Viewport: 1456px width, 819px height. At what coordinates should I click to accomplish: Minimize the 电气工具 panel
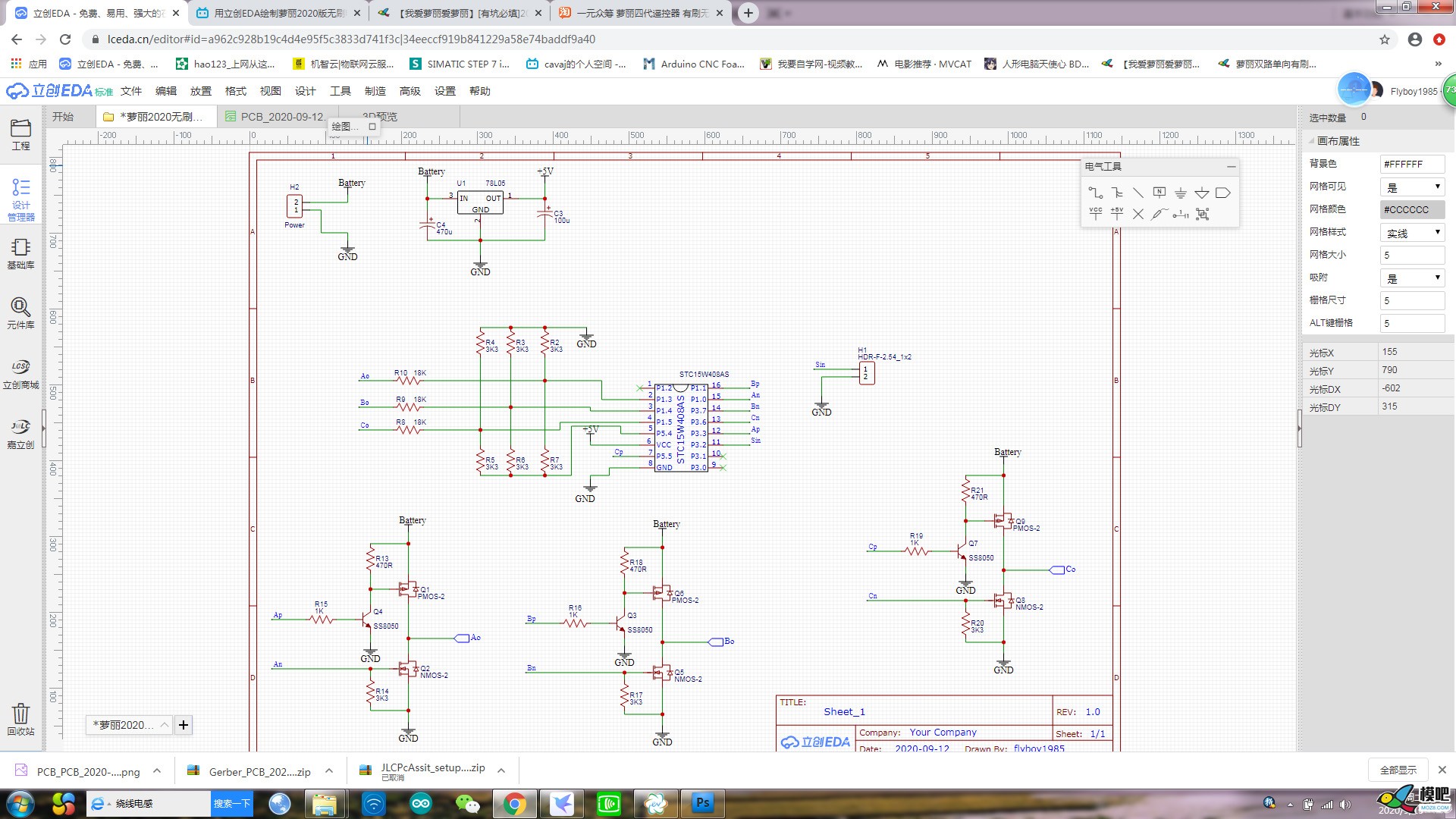pyautogui.click(x=1231, y=167)
